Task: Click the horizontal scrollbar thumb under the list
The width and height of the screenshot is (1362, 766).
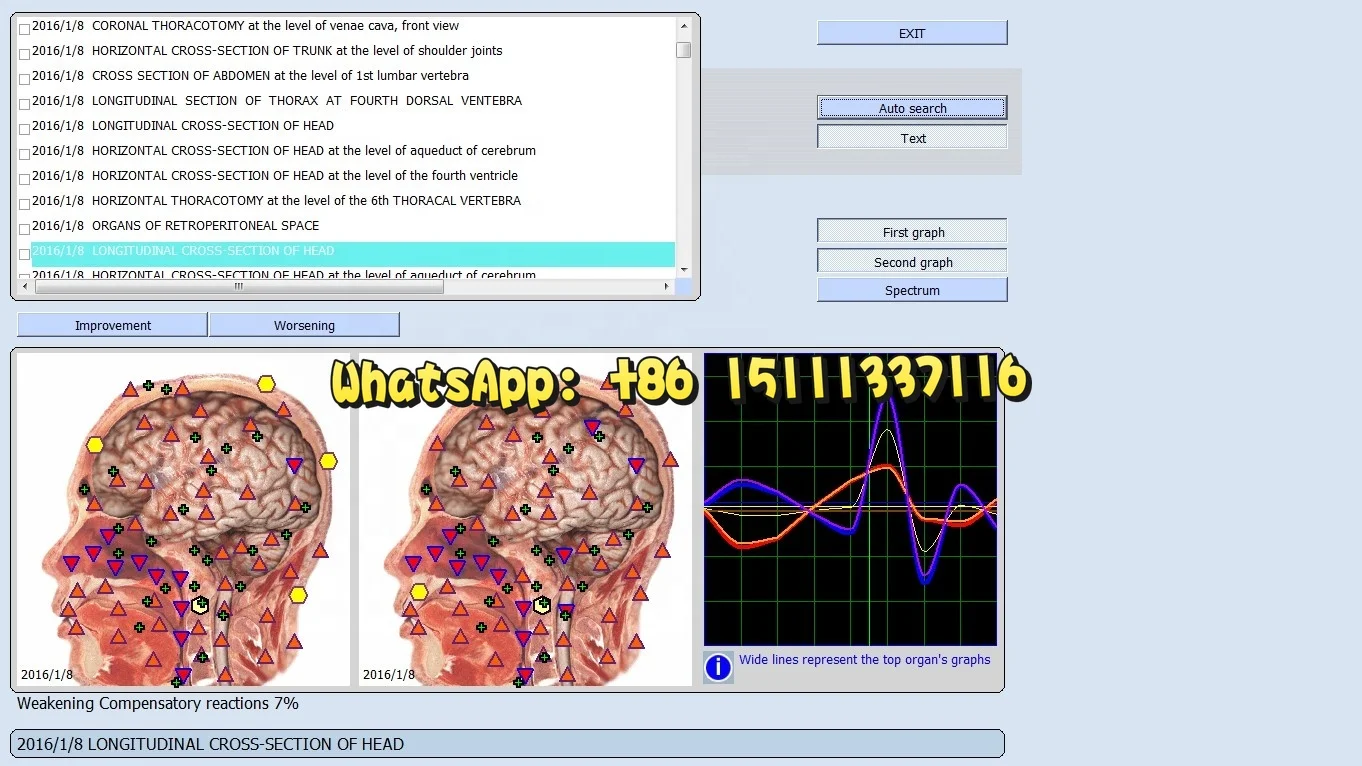Action: [x=238, y=287]
